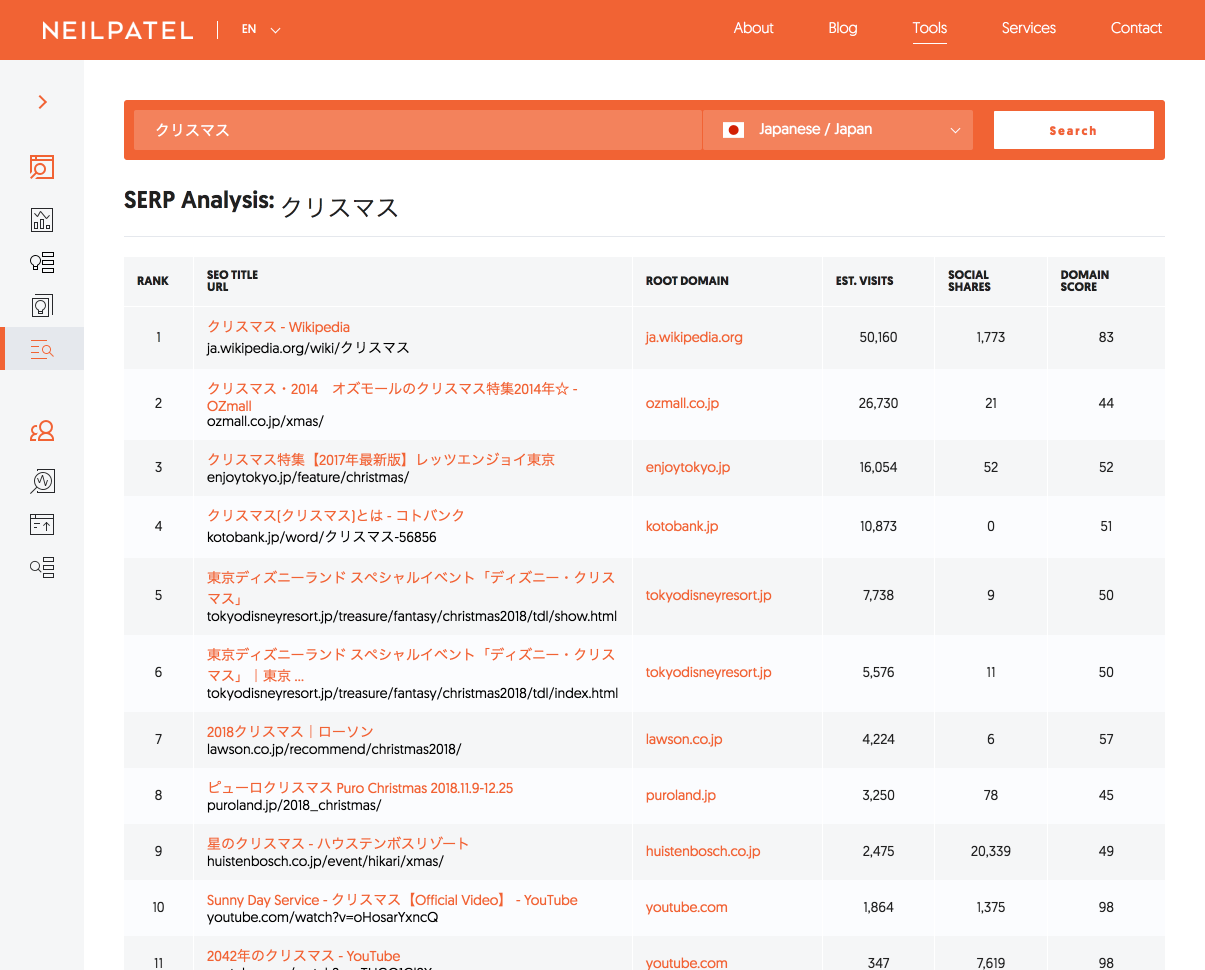Click the Japan flag icon

(733, 130)
